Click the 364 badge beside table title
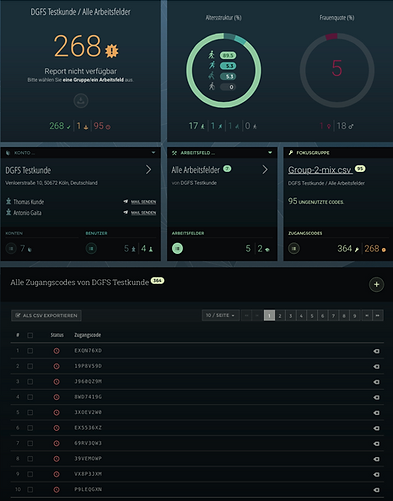The image size is (393, 501). pyautogui.click(x=157, y=281)
